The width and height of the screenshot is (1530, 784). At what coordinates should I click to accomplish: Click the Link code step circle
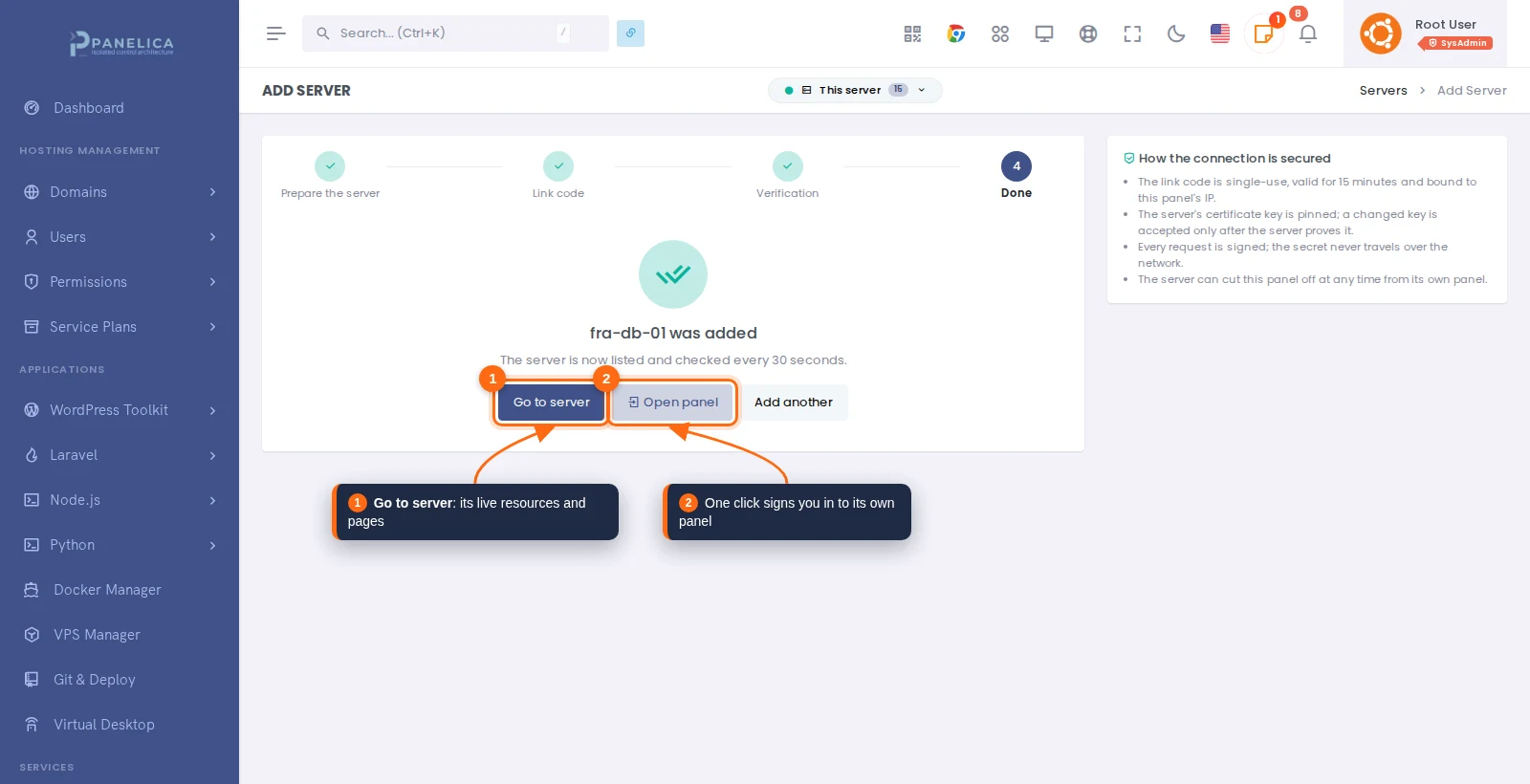558,166
